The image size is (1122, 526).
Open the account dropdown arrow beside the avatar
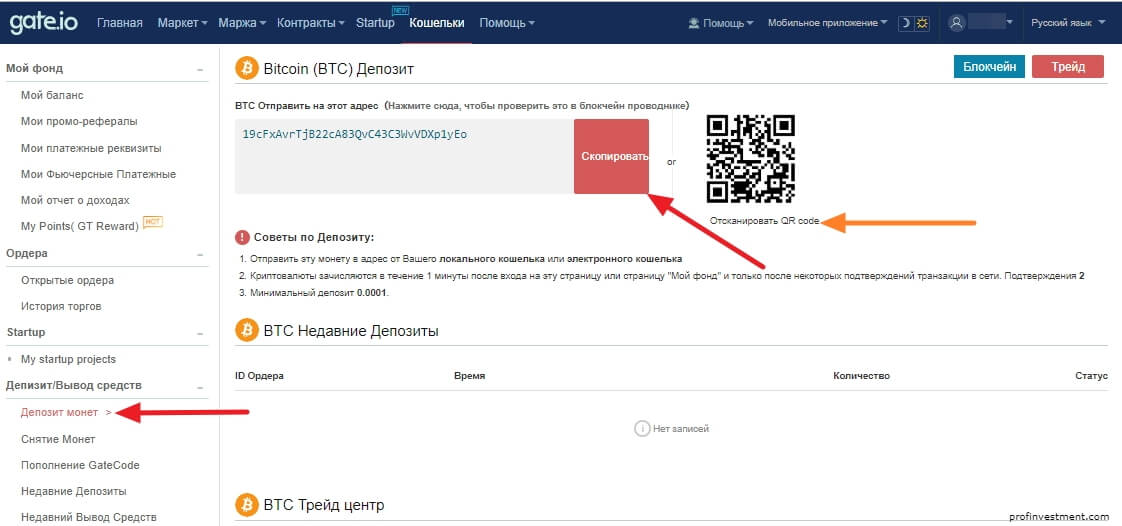[x=1010, y=23]
